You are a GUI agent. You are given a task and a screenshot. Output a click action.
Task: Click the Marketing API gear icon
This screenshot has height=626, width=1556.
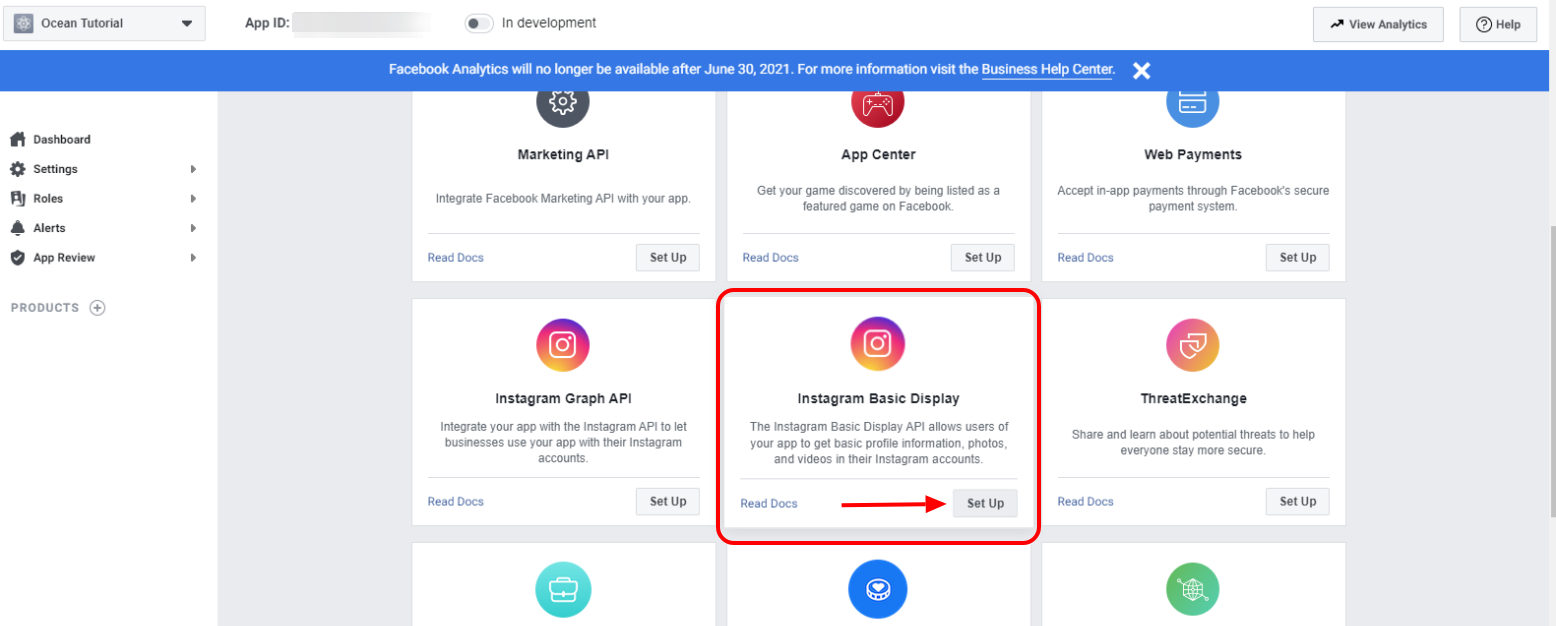click(563, 101)
